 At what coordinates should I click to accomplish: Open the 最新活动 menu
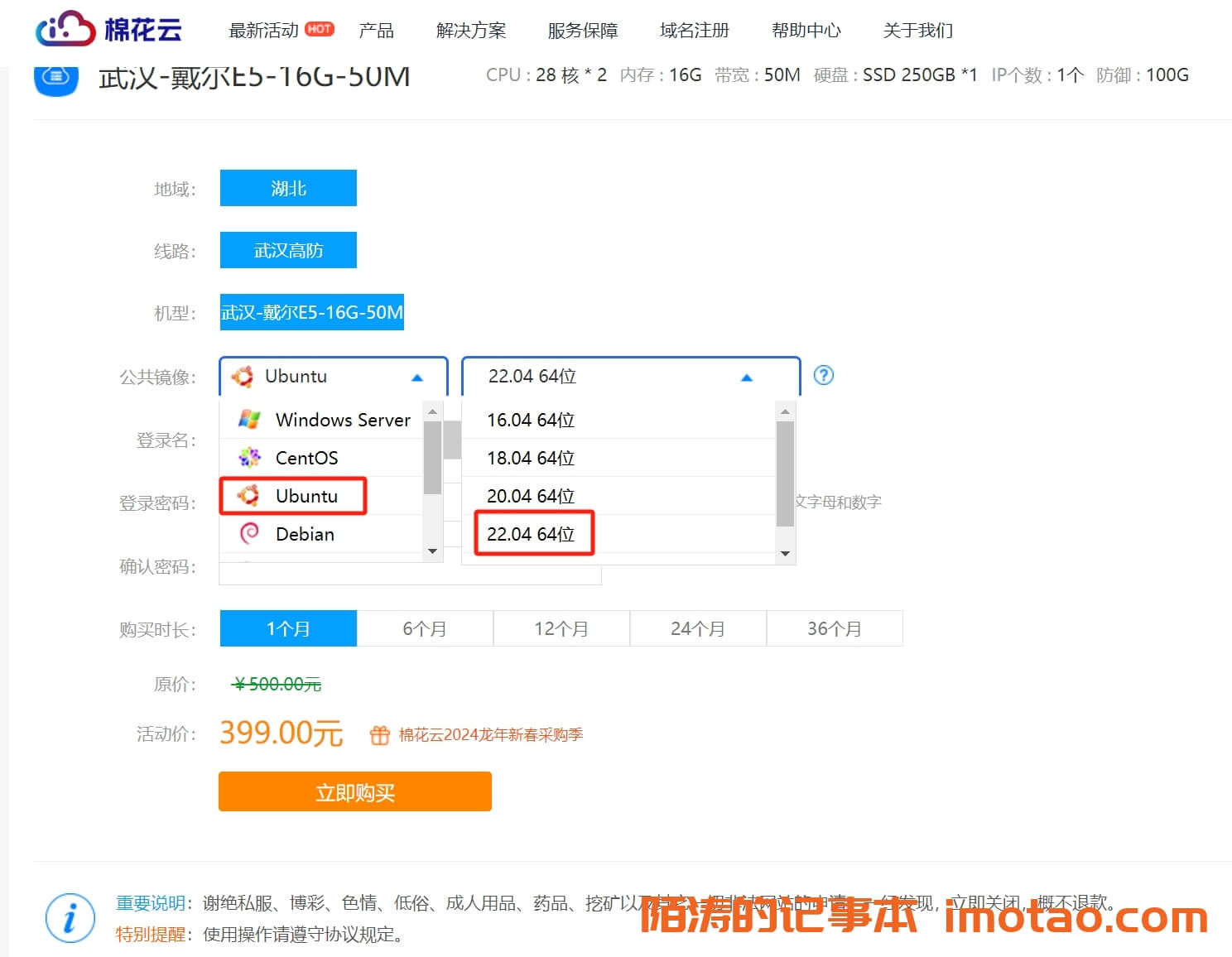263,31
